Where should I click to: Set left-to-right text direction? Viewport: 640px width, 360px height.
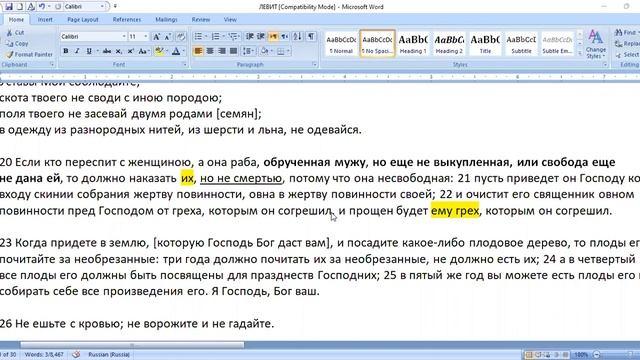[273, 37]
